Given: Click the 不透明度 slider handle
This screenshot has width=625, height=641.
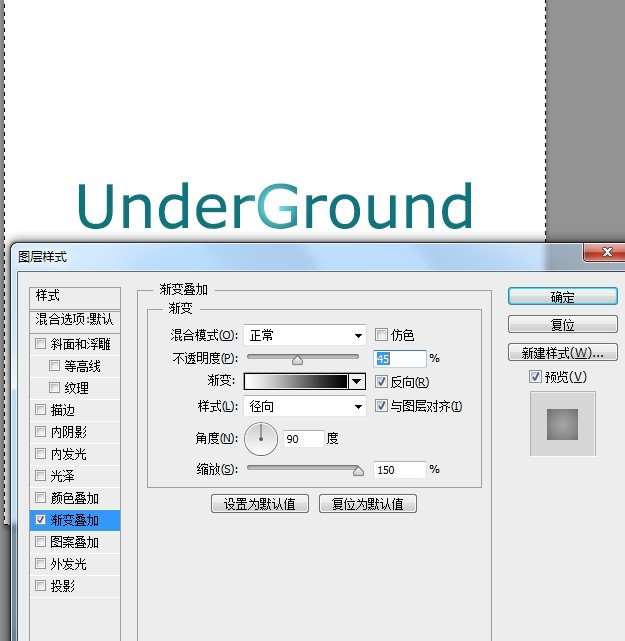Looking at the screenshot, I should click(297, 359).
